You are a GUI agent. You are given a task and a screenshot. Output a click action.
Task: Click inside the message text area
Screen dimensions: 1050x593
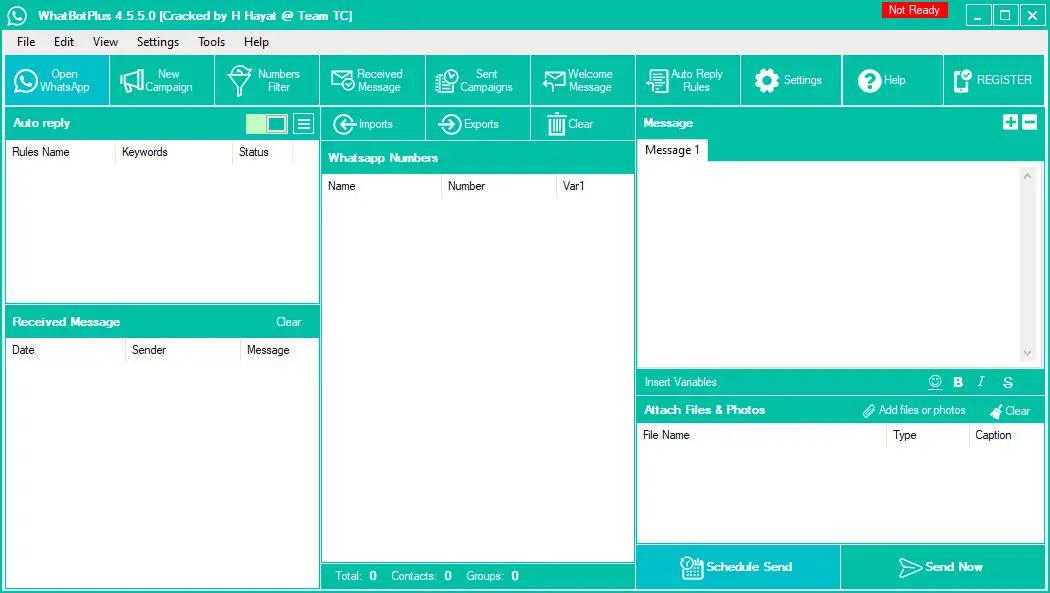point(828,265)
